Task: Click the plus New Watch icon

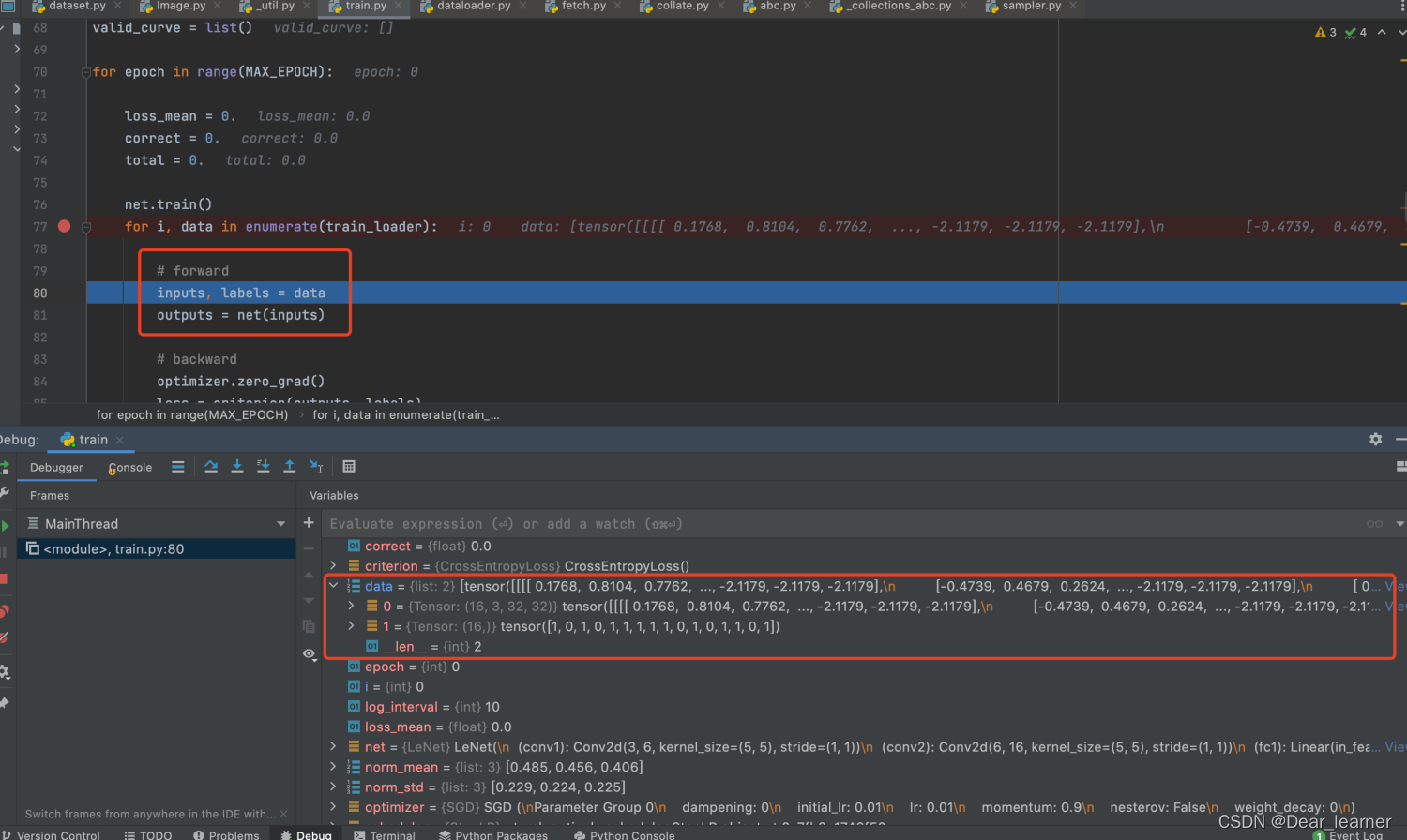Action: (309, 523)
